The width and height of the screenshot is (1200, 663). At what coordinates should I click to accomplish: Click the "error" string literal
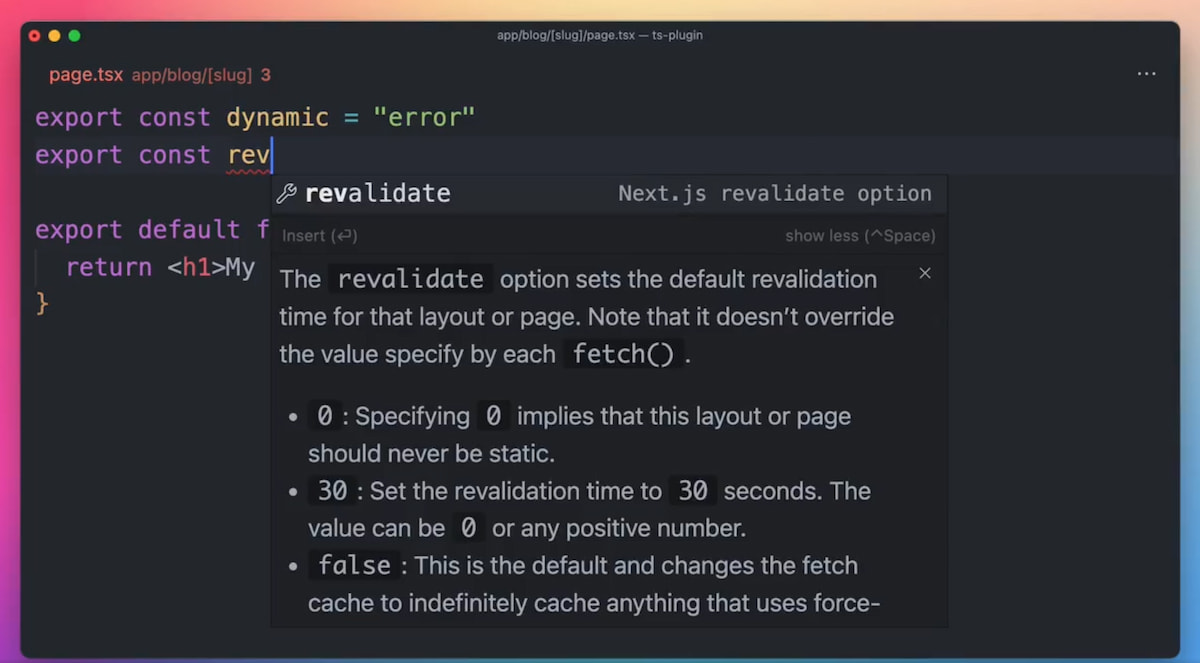pyautogui.click(x=424, y=118)
